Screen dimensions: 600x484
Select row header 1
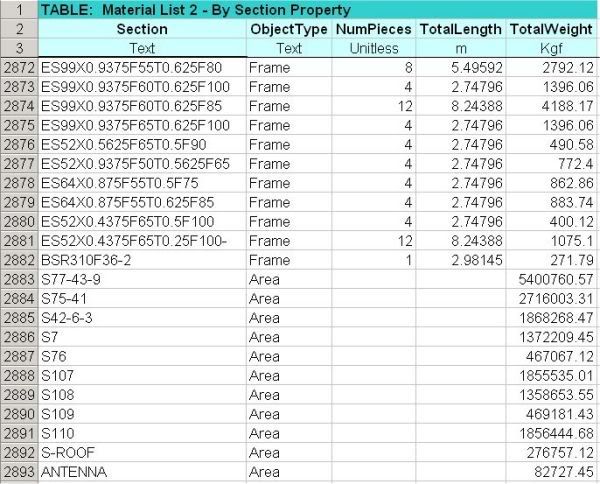point(19,10)
